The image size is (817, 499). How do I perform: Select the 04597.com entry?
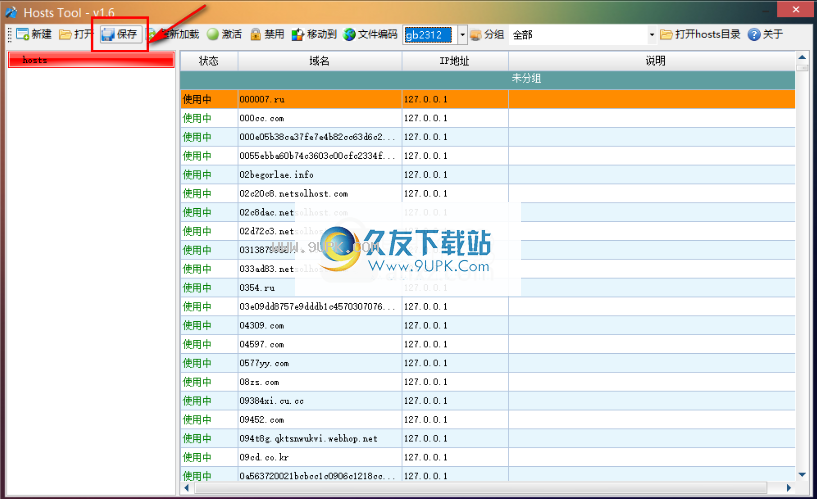[488, 344]
